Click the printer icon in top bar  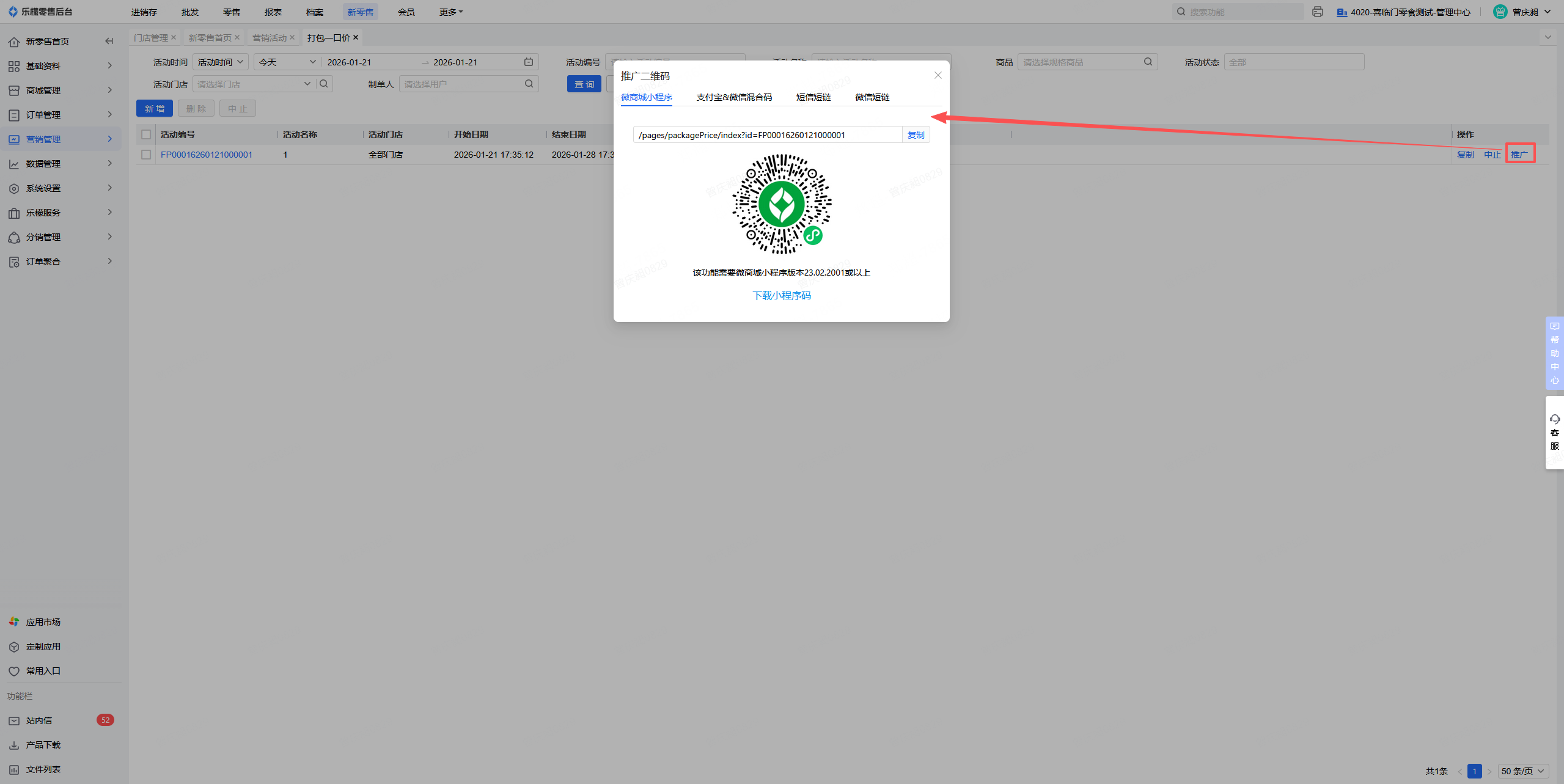tap(1317, 12)
